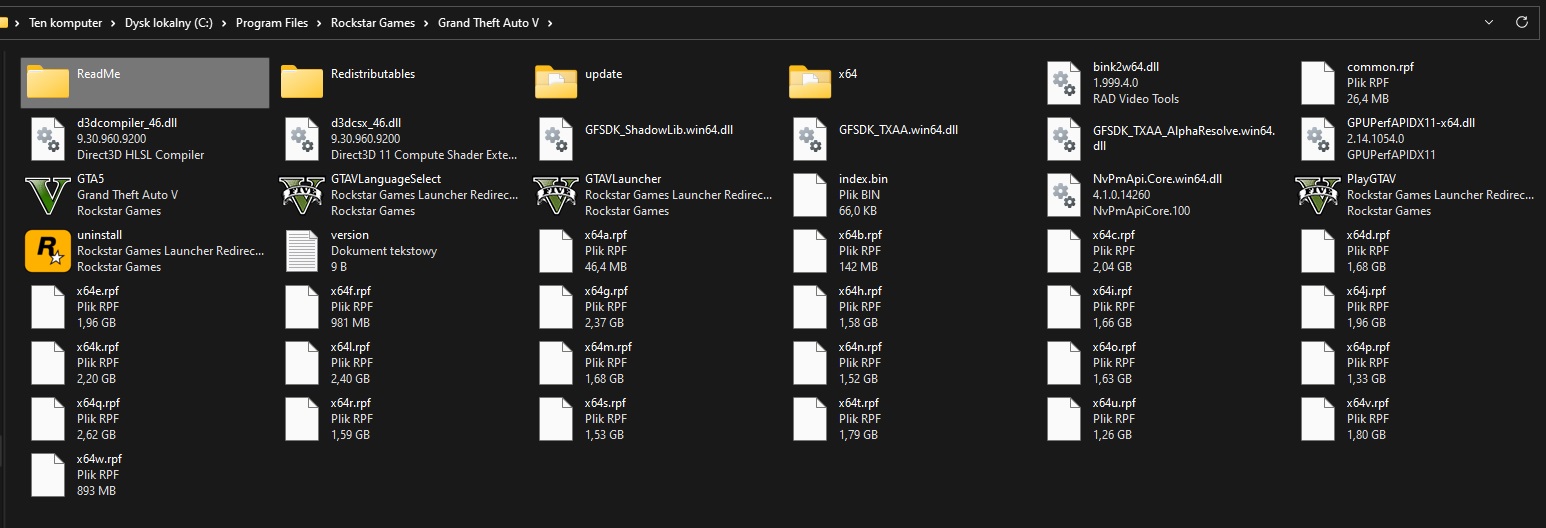Select the x64 folder icon
Screen dimensions: 1546x528
point(809,82)
